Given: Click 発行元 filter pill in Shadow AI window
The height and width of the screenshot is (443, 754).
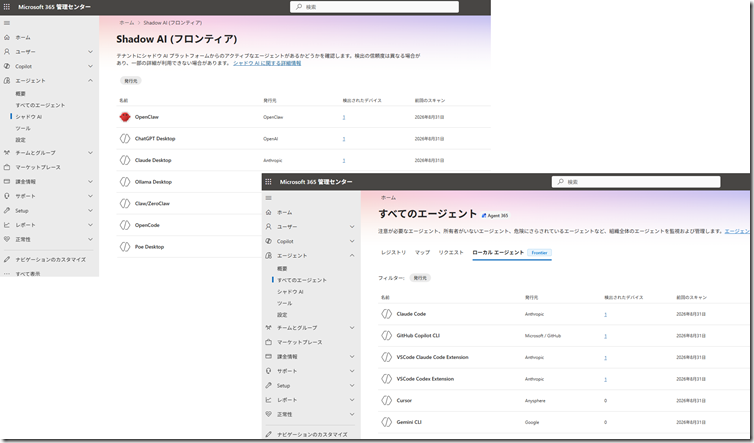Looking at the screenshot, I should [131, 81].
